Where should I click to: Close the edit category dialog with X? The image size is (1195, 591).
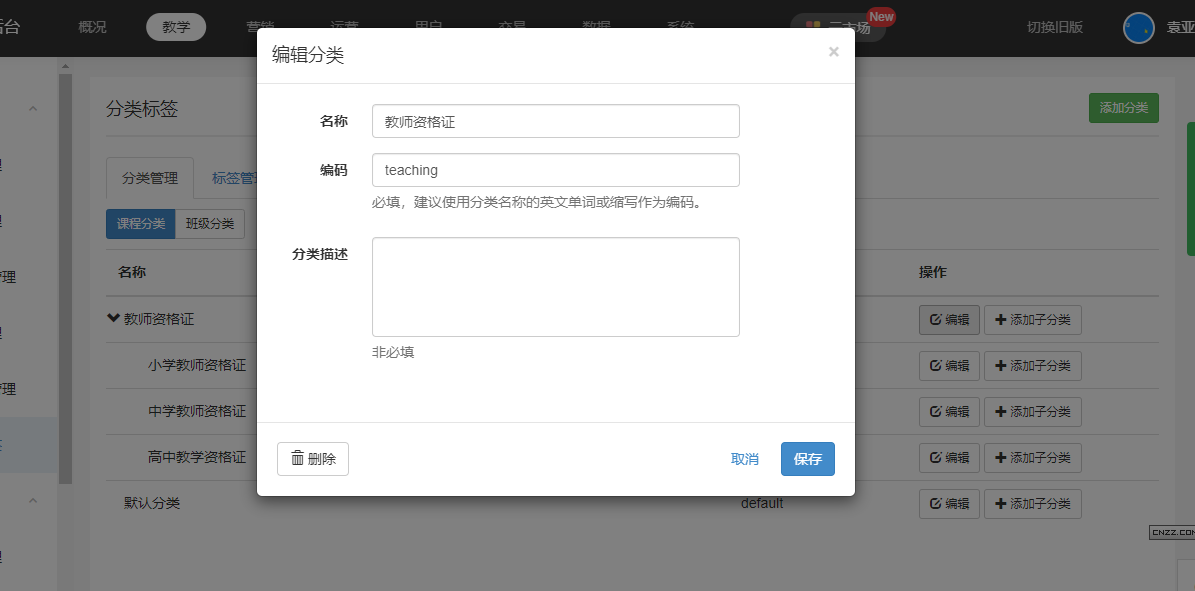coord(833,53)
